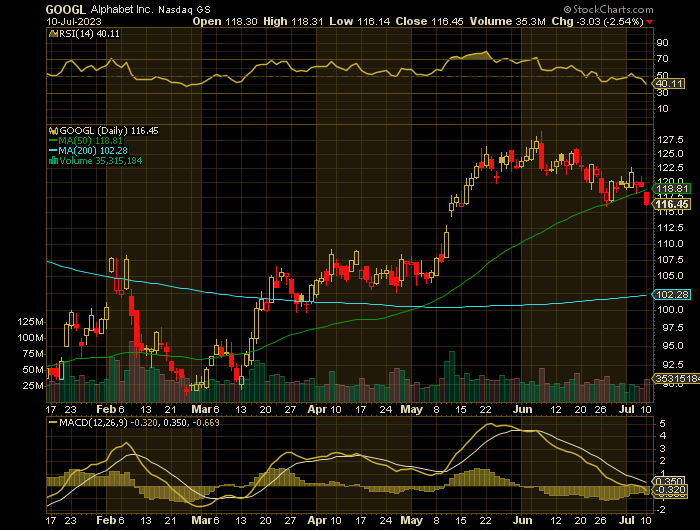The height and width of the screenshot is (530, 700).
Task: Click 'Jun' on the price chart date axis
Action: click(x=523, y=409)
